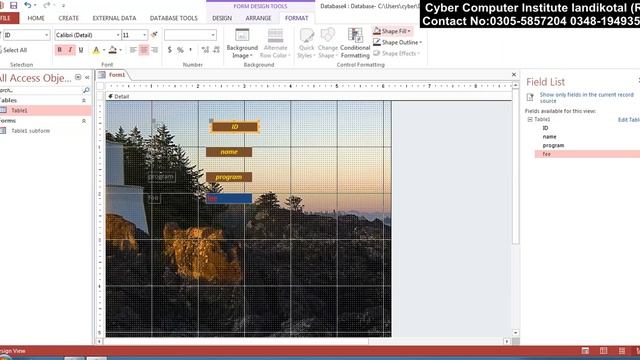Apply the background fill color bucket
Screen dimensions: 640x360
coord(113,50)
